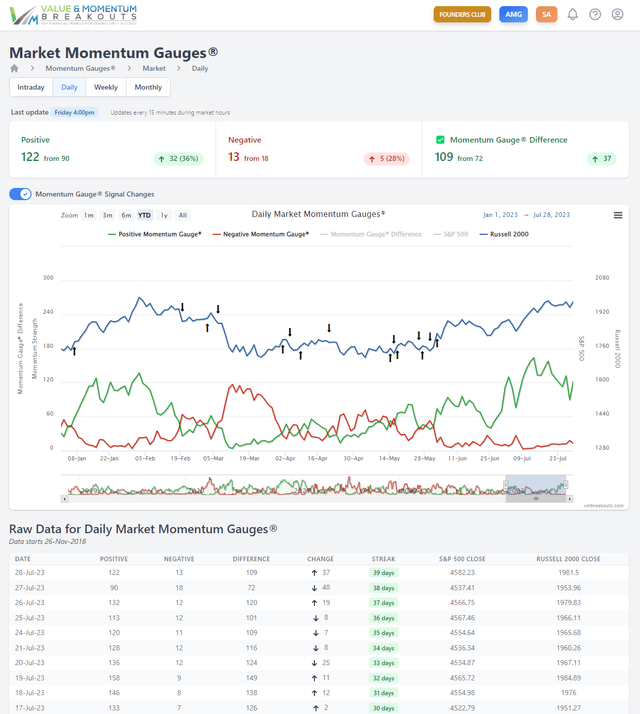The height and width of the screenshot is (714, 640).
Task: Click the Value & Momentum Breakouts logo
Action: click(73, 15)
